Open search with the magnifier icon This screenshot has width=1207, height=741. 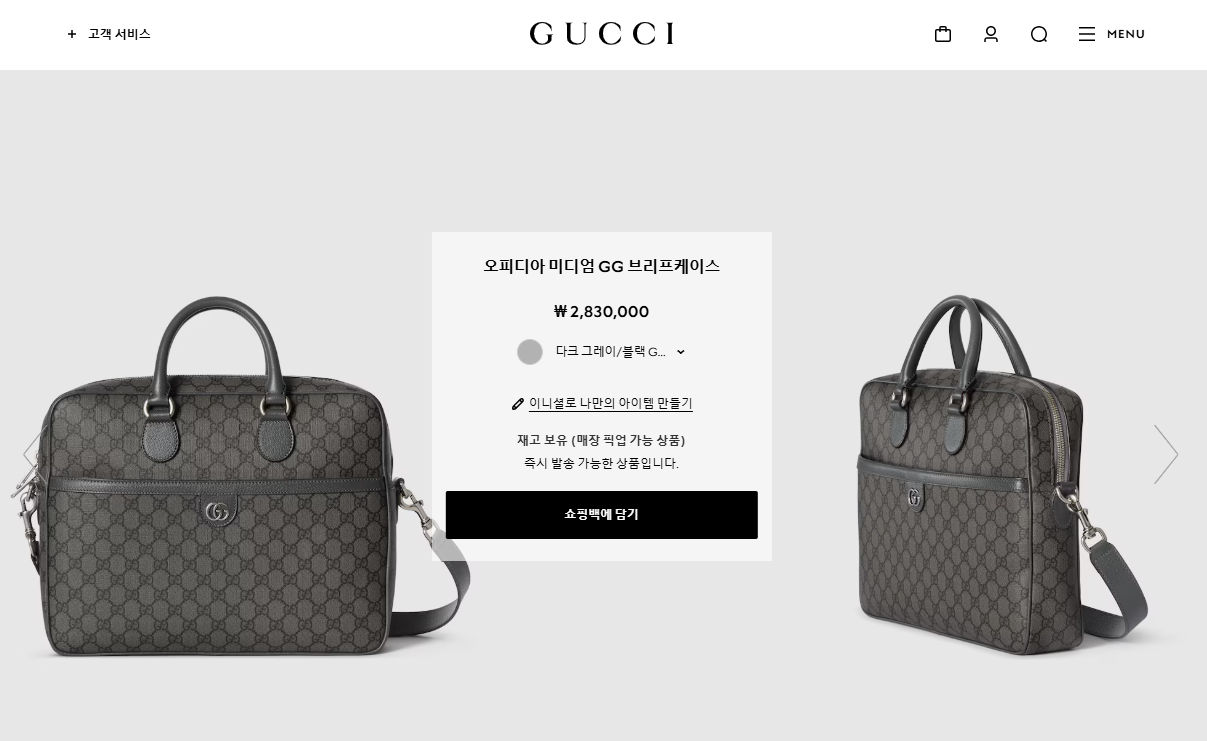pyautogui.click(x=1039, y=34)
